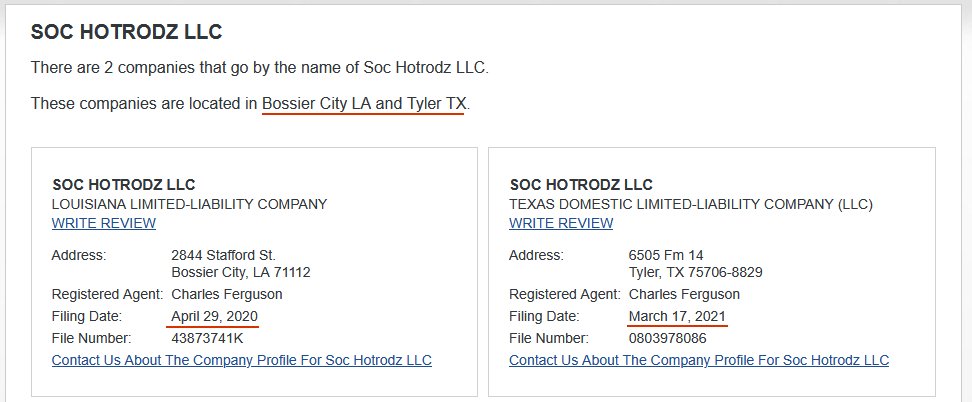Click the 6505 Fm 14 address
This screenshot has height=402, width=972.
pyautogui.click(x=666, y=255)
